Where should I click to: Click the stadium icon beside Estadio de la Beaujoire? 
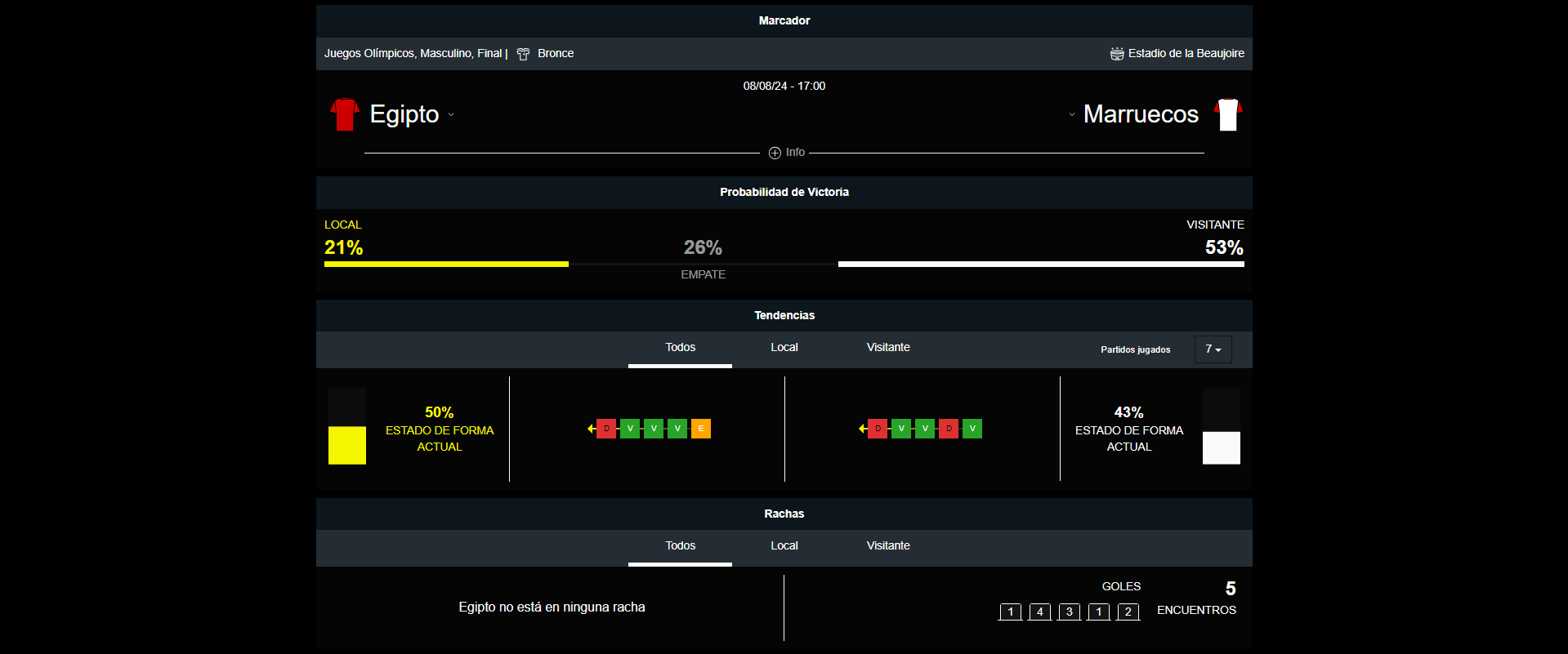pos(1116,54)
